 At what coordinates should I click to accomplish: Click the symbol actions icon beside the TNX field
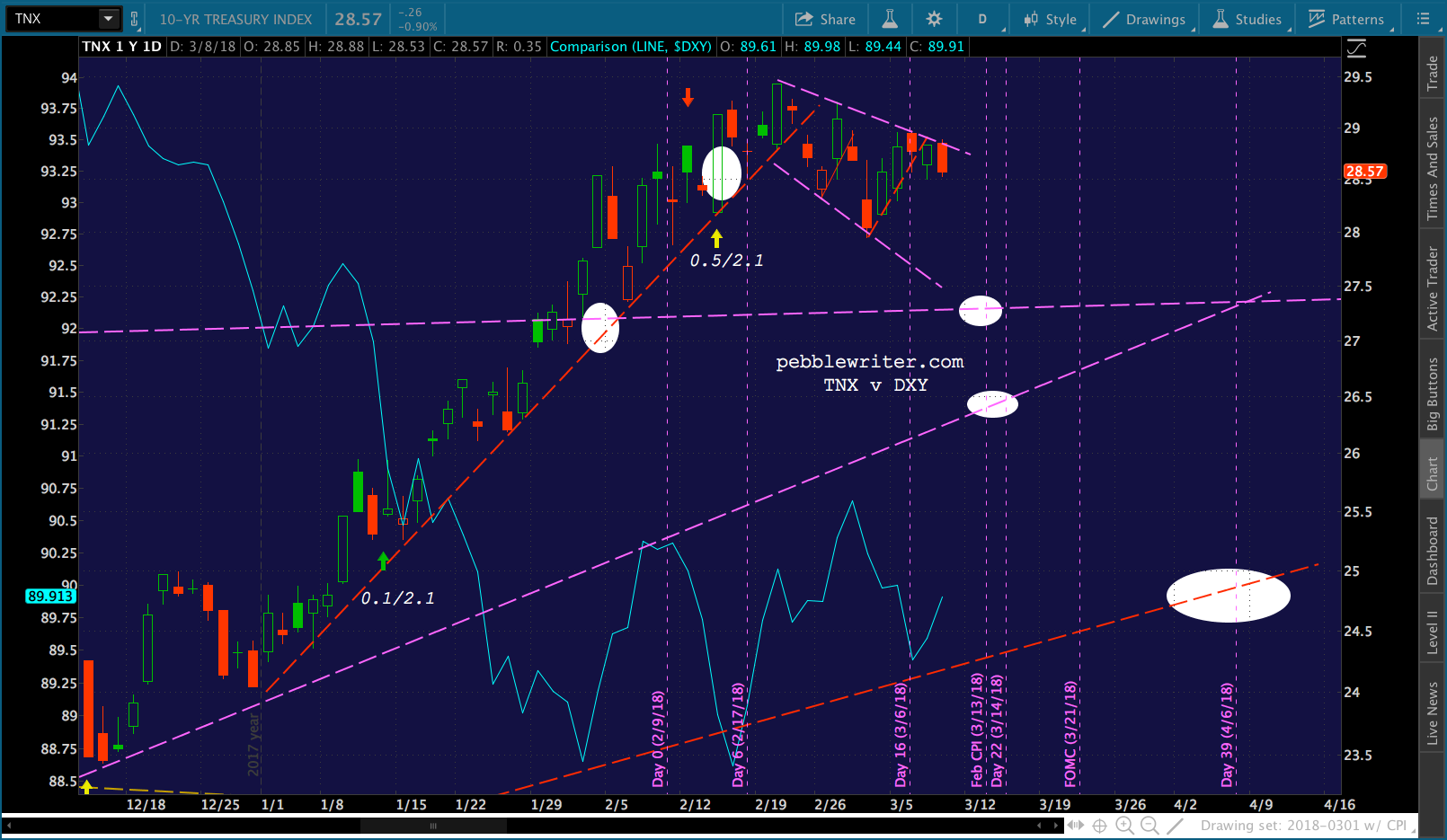point(134,19)
